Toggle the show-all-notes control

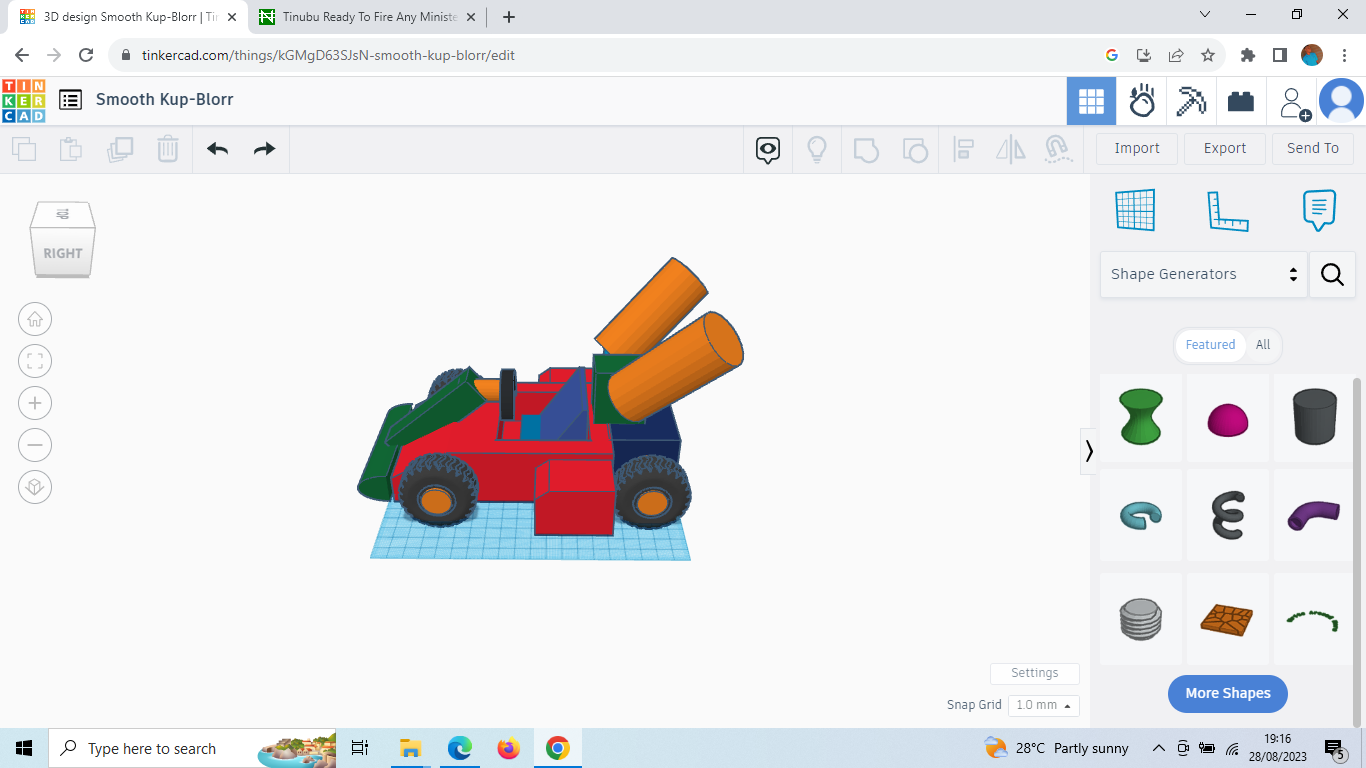click(767, 148)
